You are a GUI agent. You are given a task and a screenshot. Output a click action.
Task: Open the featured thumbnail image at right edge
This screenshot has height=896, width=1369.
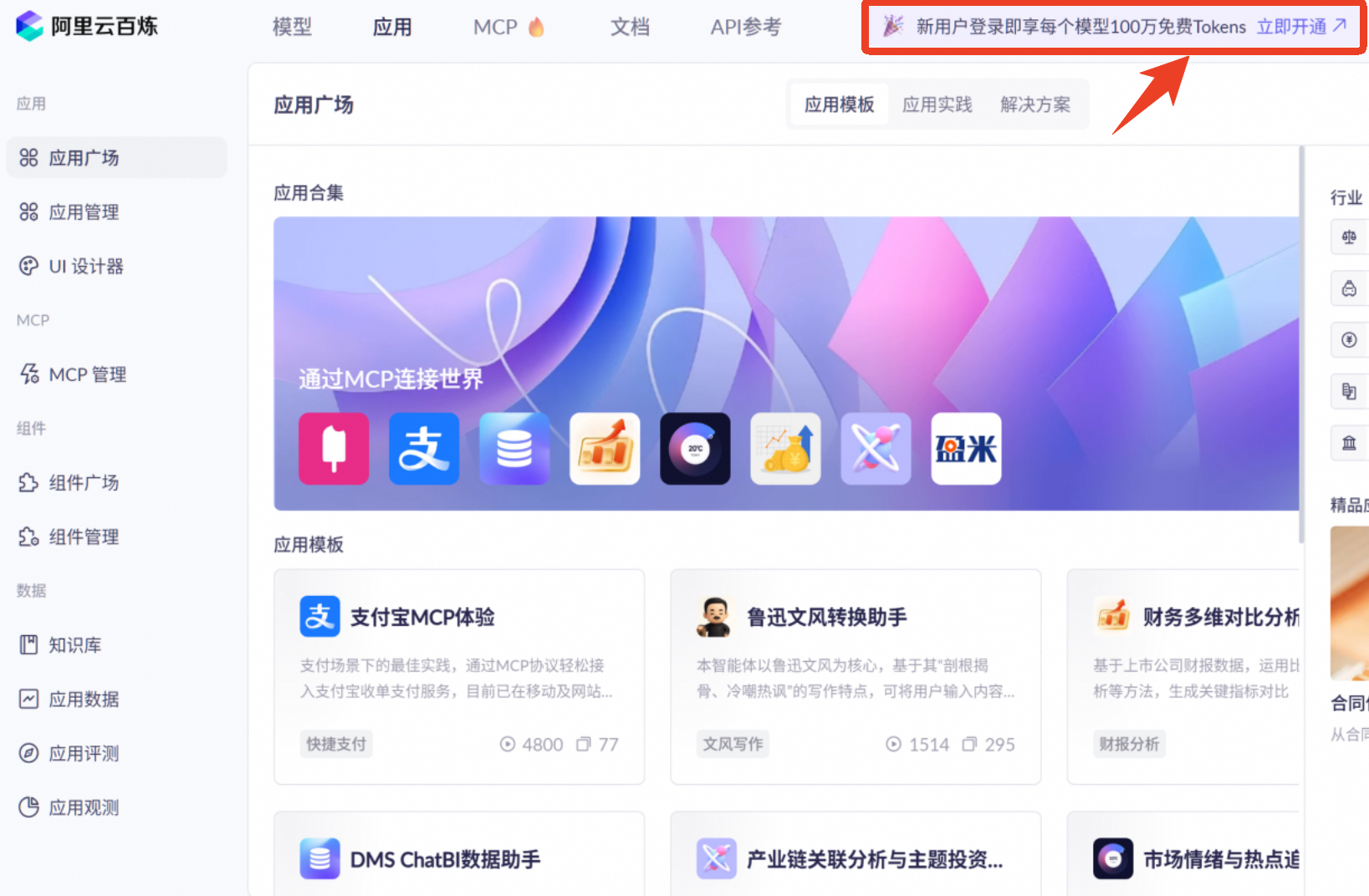click(1350, 603)
